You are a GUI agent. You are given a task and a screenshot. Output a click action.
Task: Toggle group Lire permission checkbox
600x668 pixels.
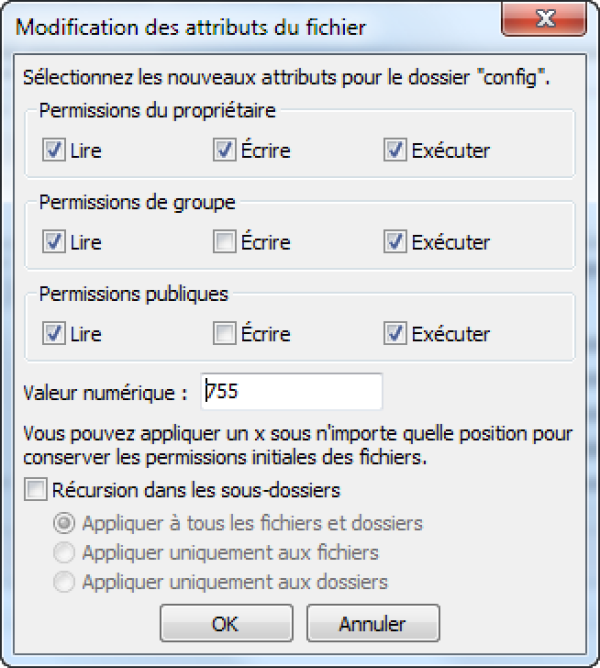click(54, 242)
